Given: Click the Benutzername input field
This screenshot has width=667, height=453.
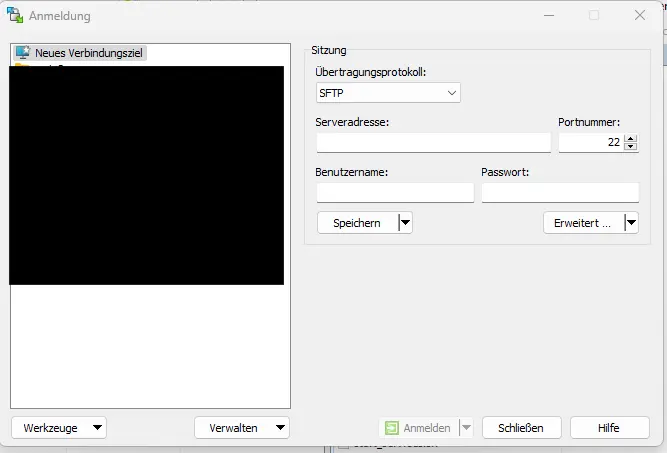Looking at the screenshot, I should [x=395, y=192].
